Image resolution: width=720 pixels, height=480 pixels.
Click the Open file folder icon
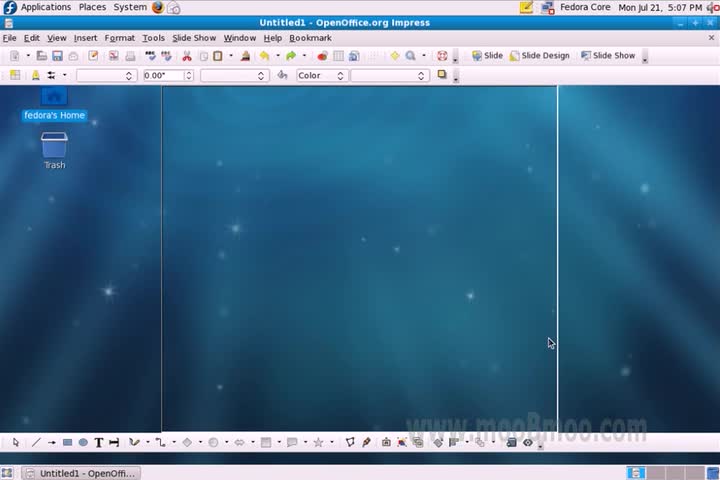pos(42,56)
